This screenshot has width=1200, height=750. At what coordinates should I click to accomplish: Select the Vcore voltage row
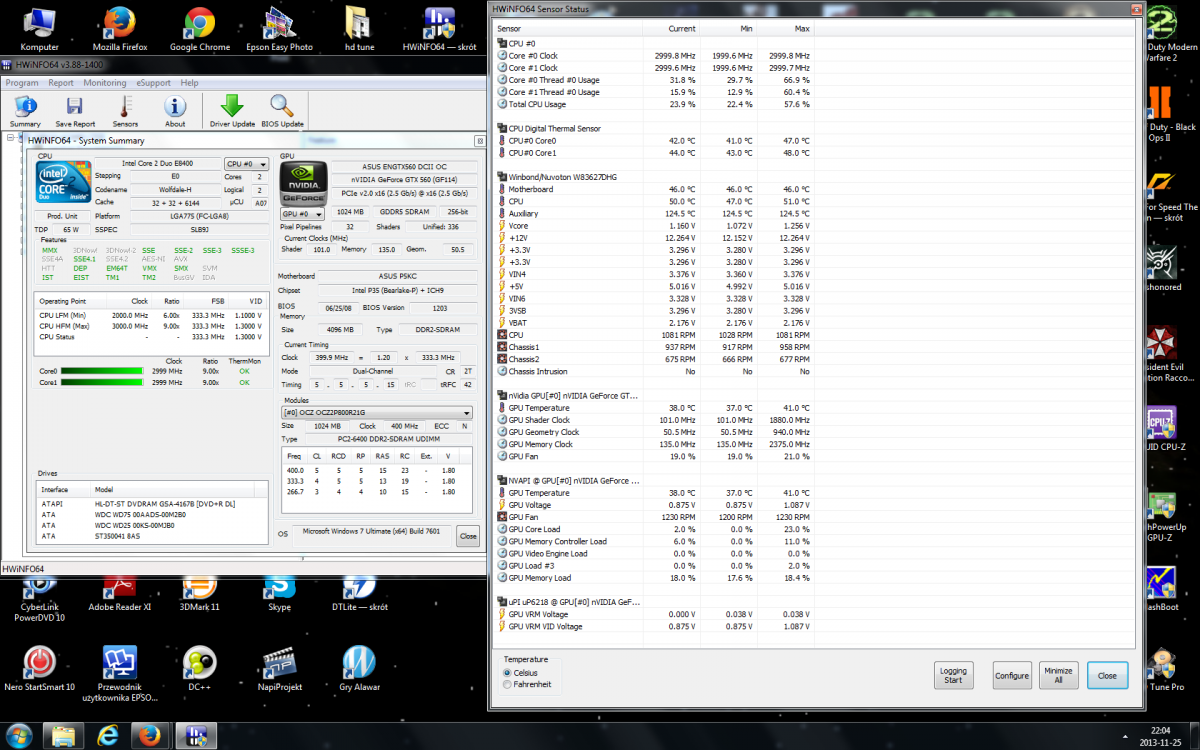655,226
